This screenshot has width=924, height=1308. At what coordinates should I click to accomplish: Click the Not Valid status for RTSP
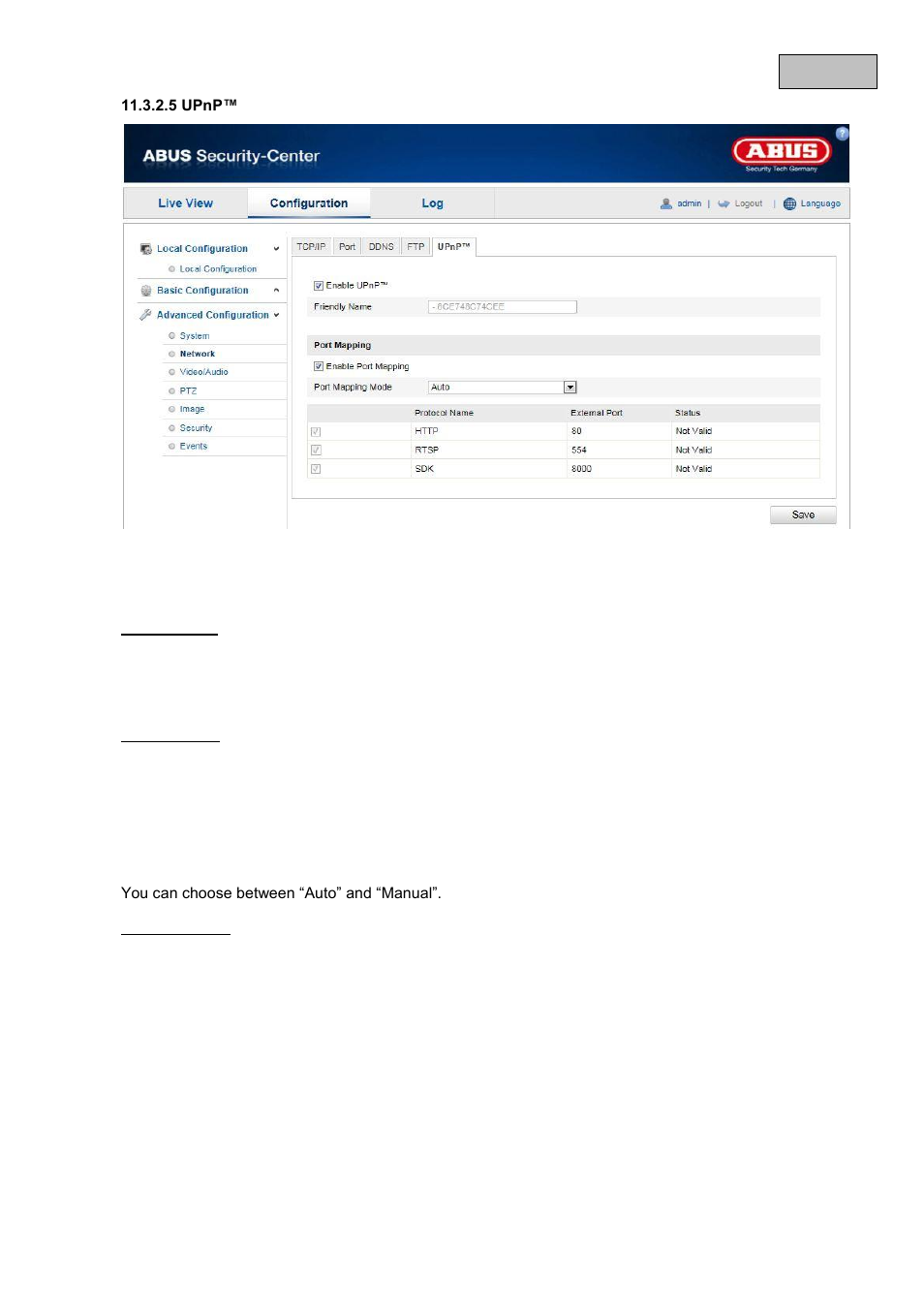point(693,451)
